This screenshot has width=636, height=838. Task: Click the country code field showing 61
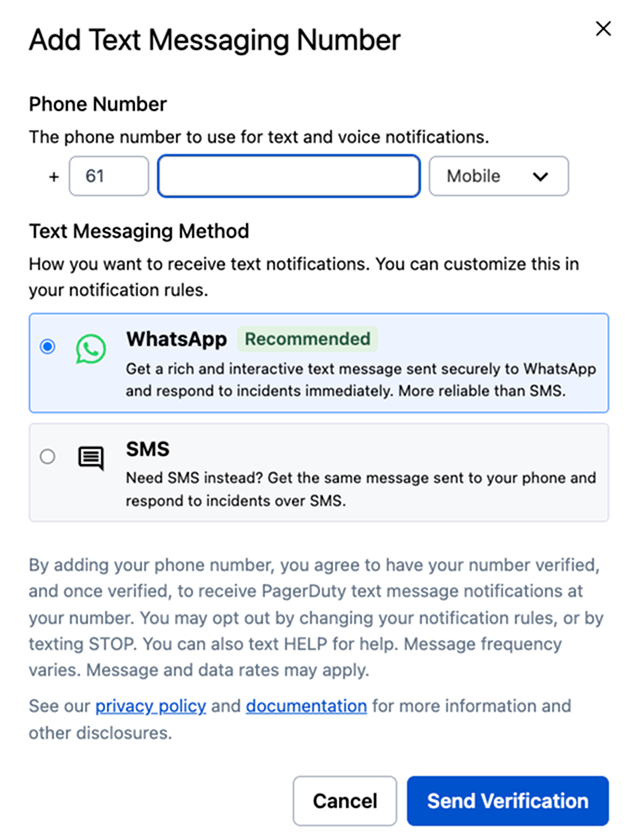click(x=109, y=176)
